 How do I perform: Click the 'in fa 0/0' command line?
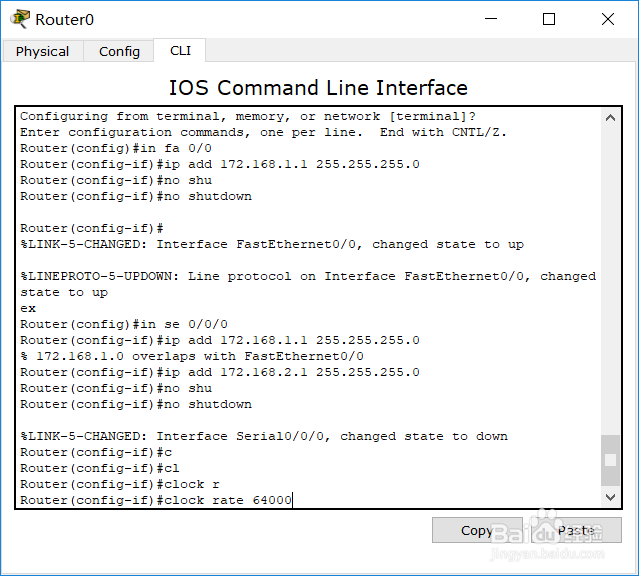click(x=116, y=148)
